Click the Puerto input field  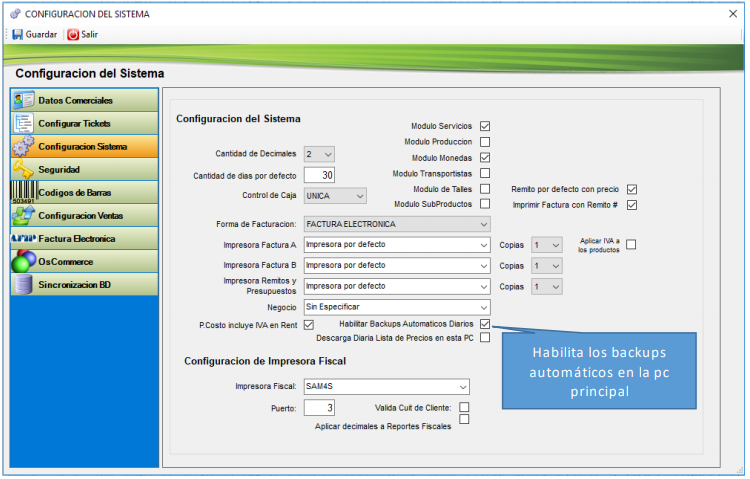click(319, 407)
